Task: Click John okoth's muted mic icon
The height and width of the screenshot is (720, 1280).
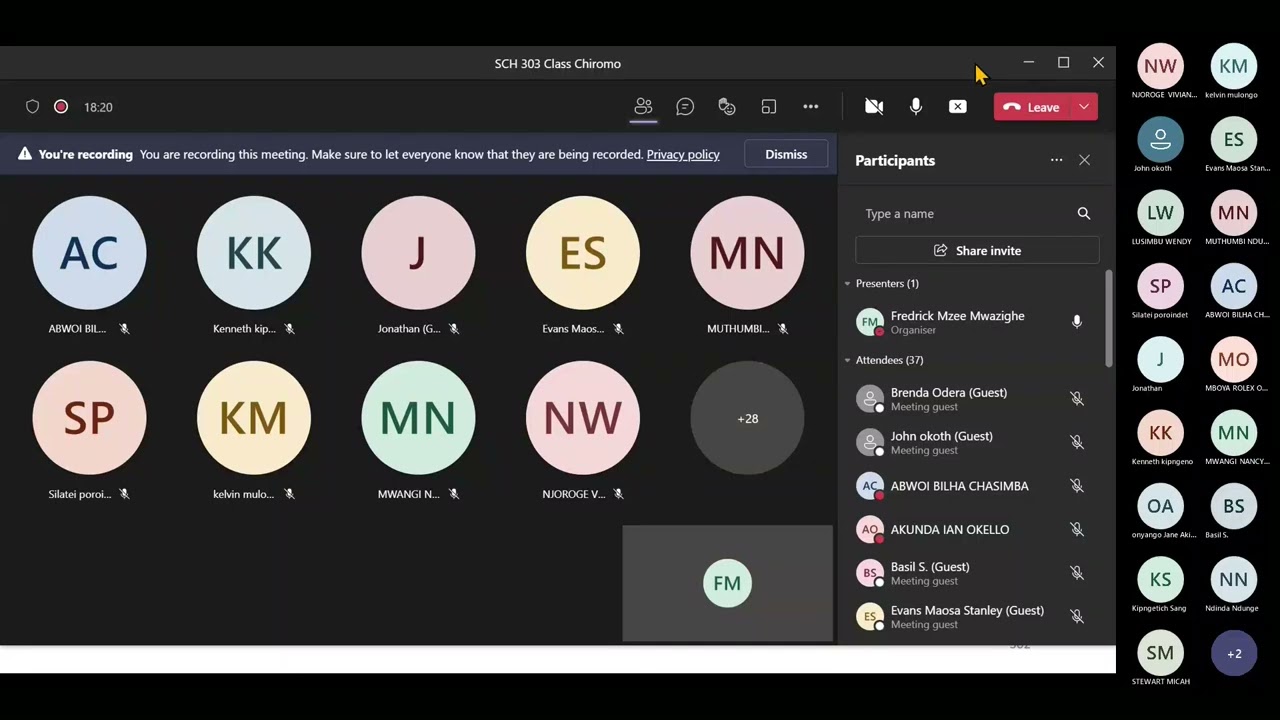Action: 1077,442
